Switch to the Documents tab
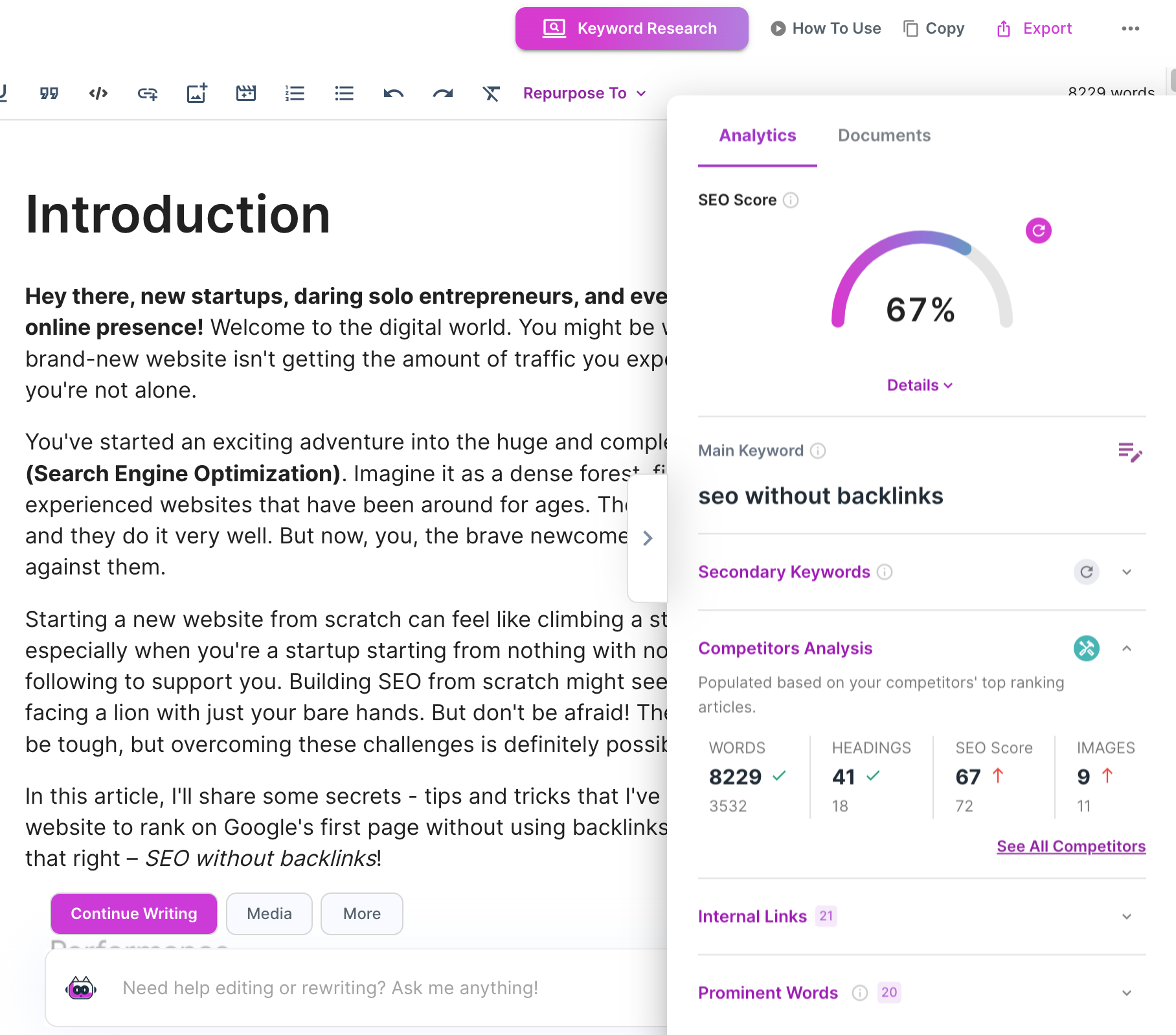This screenshot has height=1035, width=1176. (884, 135)
